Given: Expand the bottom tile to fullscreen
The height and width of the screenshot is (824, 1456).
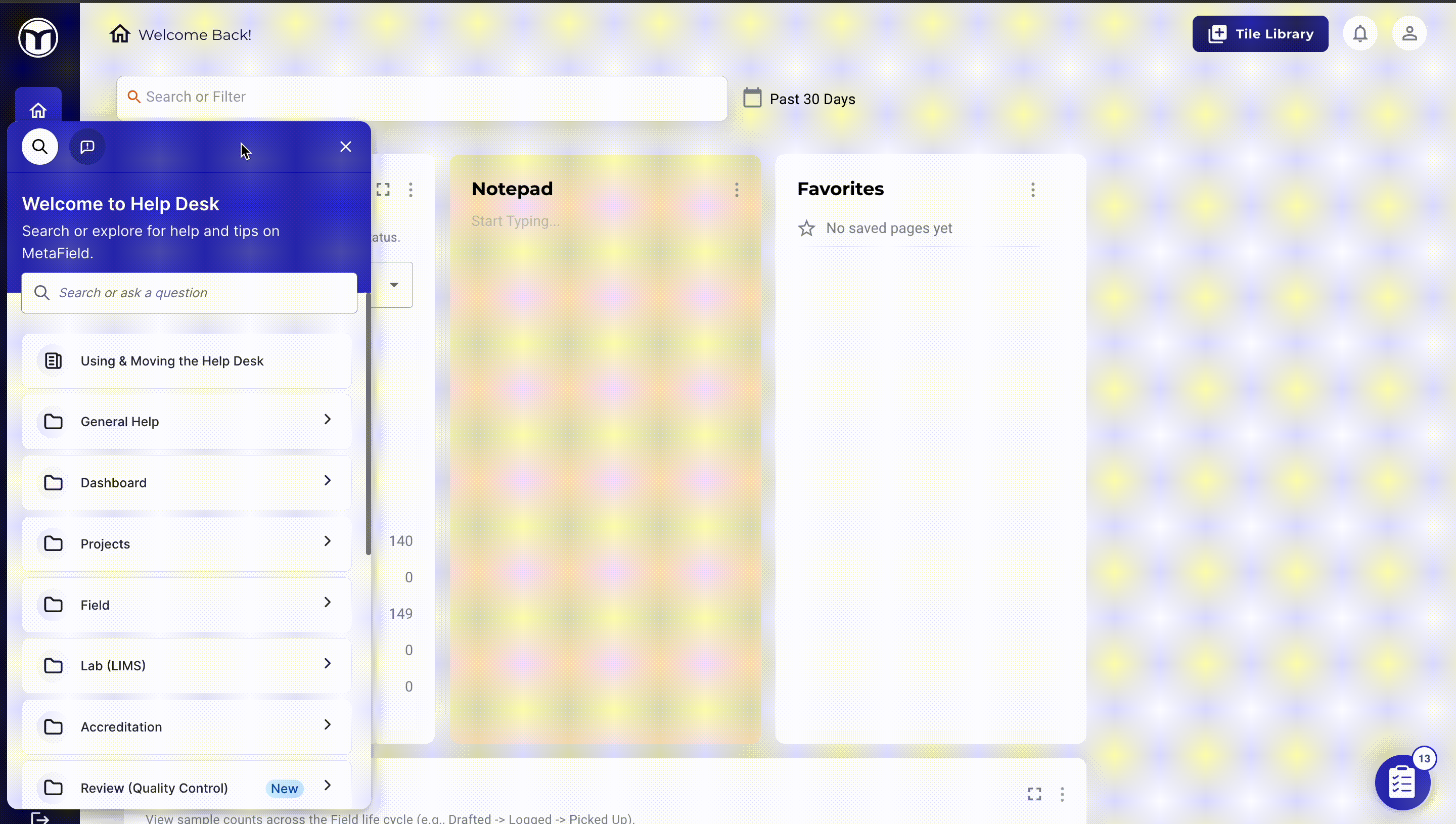Looking at the screenshot, I should coord(1034,794).
